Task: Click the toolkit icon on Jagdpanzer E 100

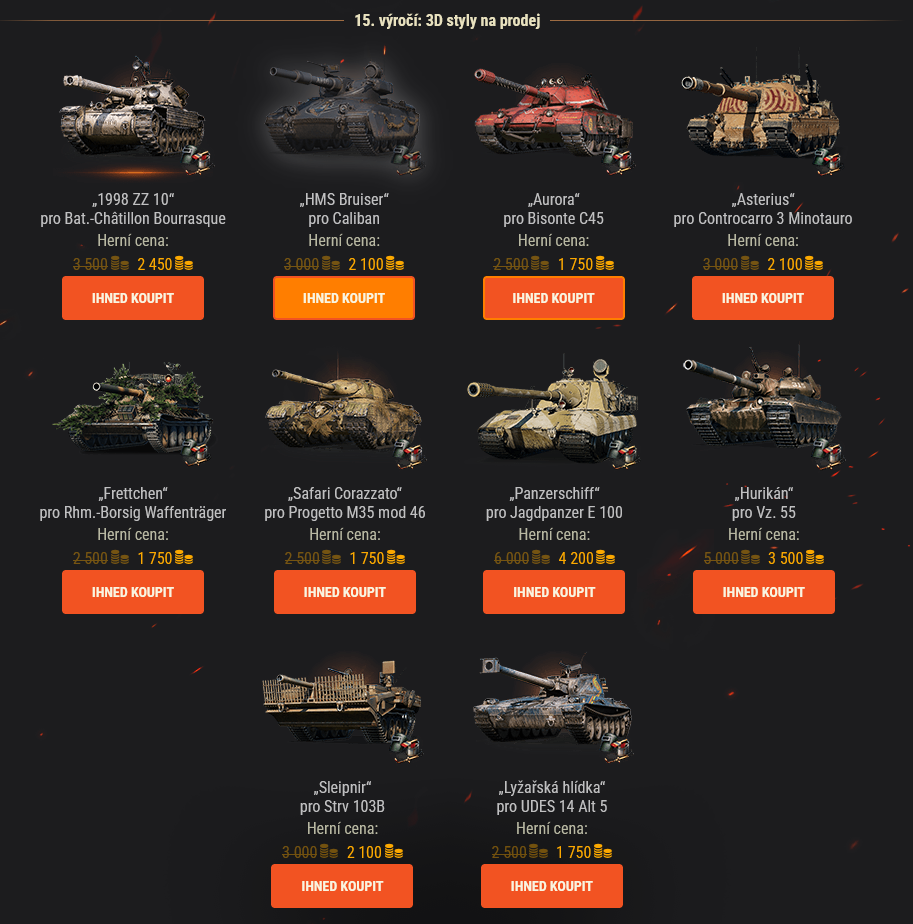Action: pos(622,454)
